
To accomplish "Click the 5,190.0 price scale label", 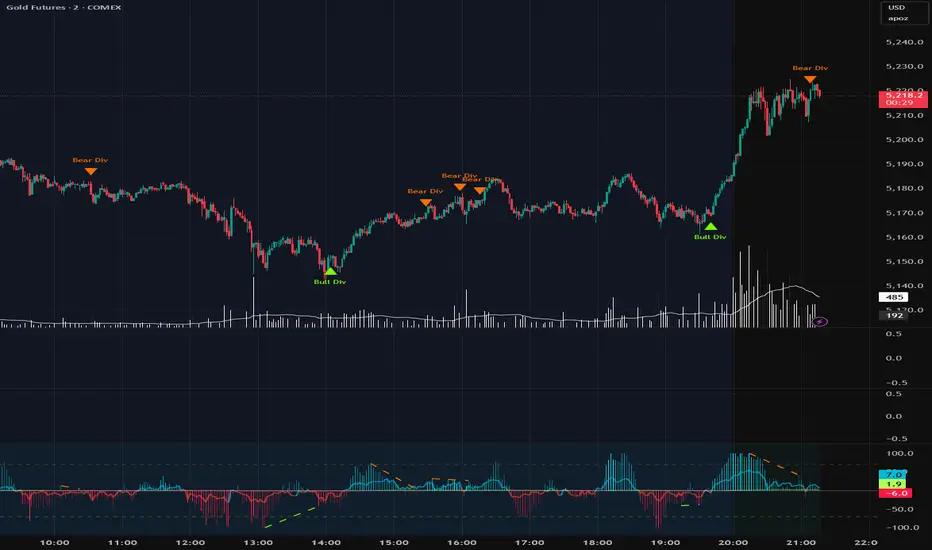I will pyautogui.click(x=904, y=164).
